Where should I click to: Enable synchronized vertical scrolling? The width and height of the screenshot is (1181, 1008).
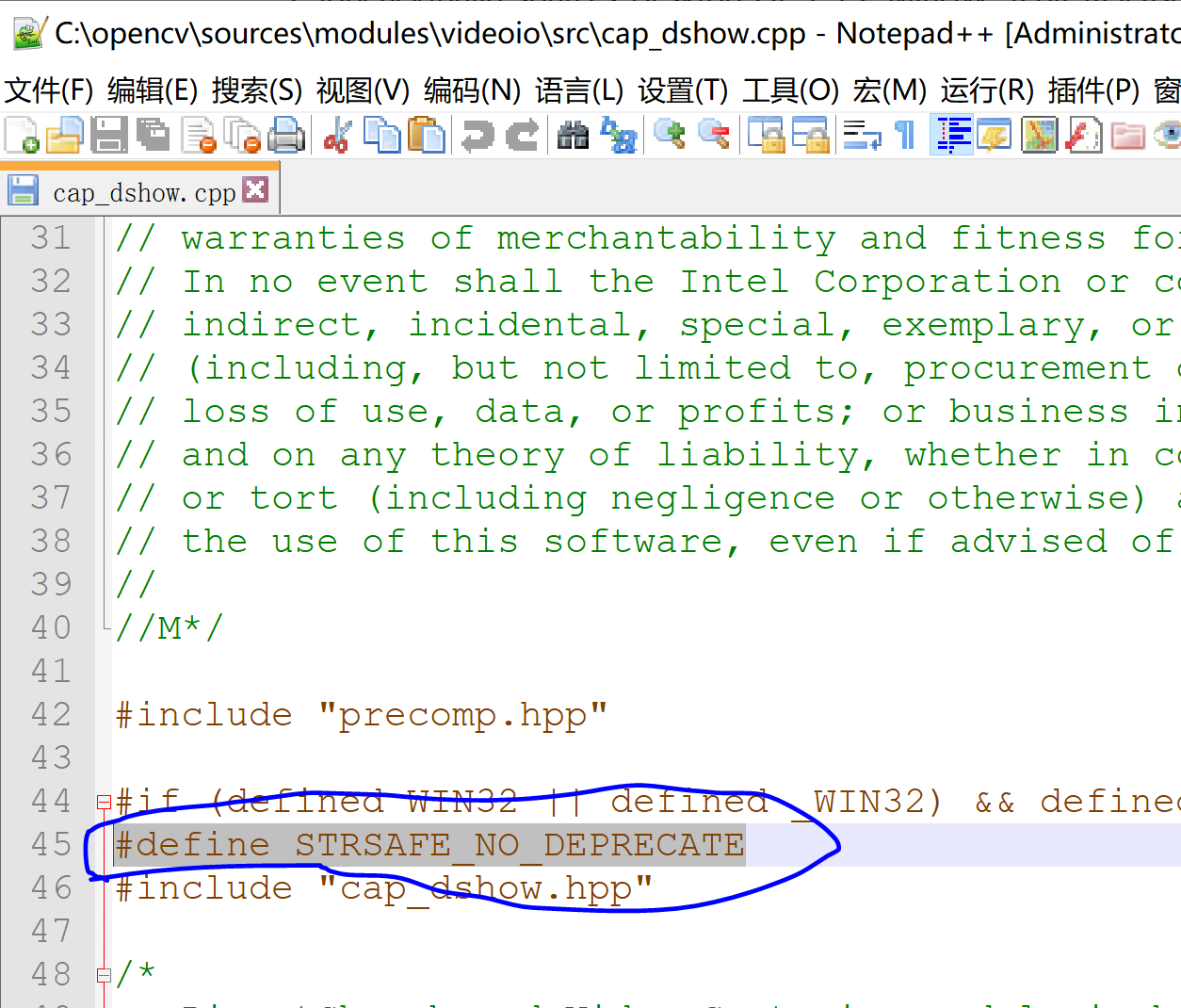[x=766, y=135]
